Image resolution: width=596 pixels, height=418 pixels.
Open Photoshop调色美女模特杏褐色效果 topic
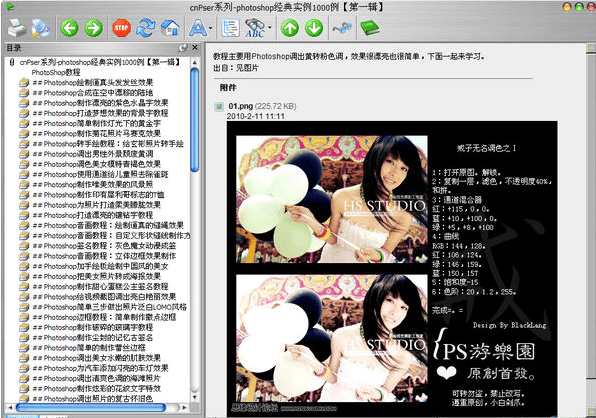(97, 164)
